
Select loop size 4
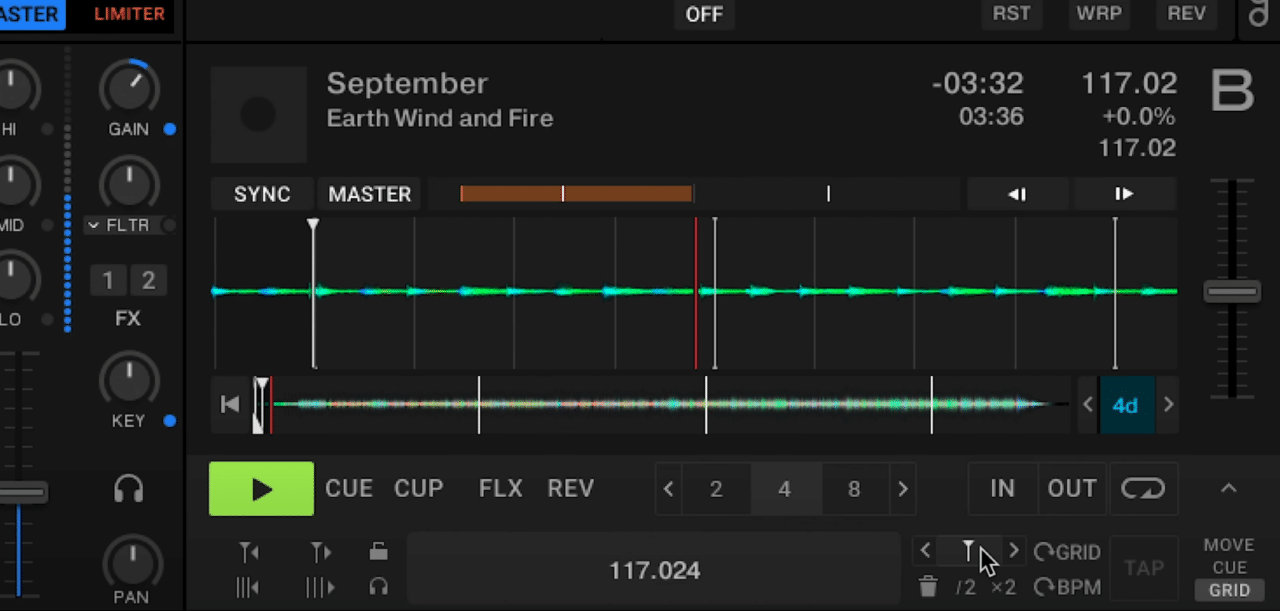pyautogui.click(x=784, y=489)
